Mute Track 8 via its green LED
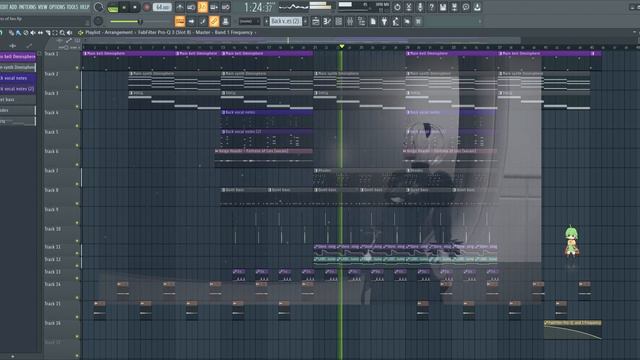Image resolution: width=640 pixels, height=360 pixels. [x=77, y=203]
